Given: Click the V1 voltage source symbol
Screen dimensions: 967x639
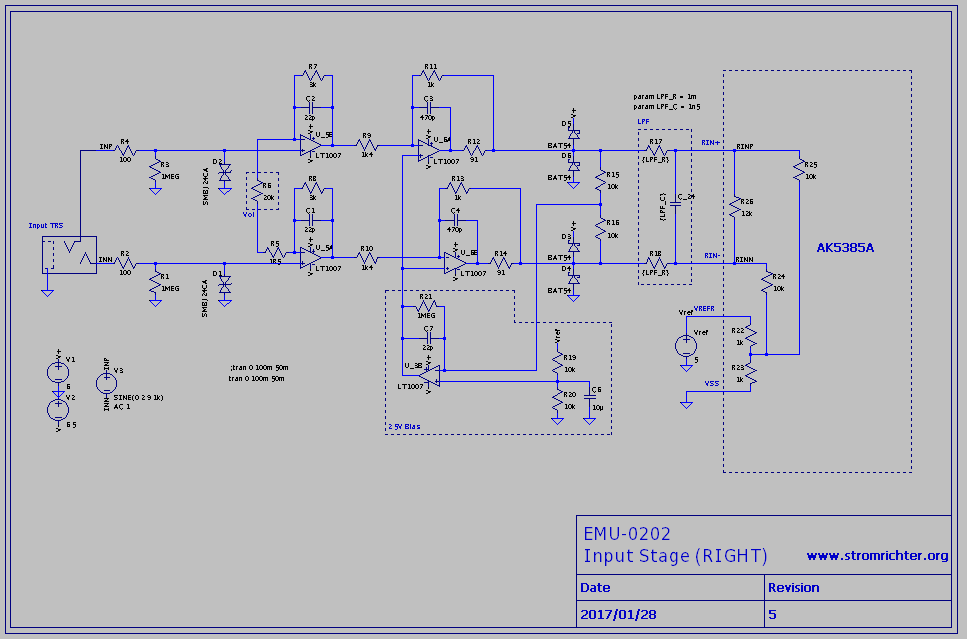Looking at the screenshot, I should click(x=58, y=372).
